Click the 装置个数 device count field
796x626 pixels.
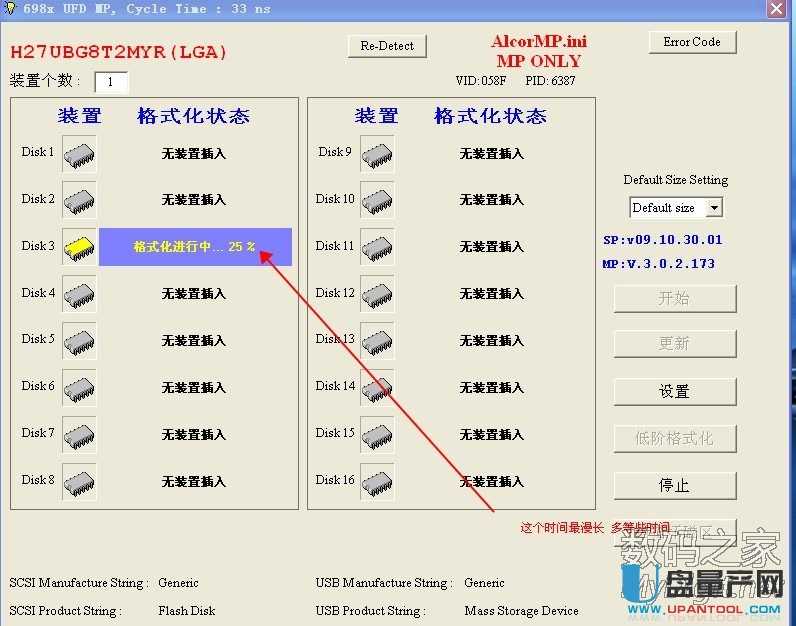click(x=111, y=82)
